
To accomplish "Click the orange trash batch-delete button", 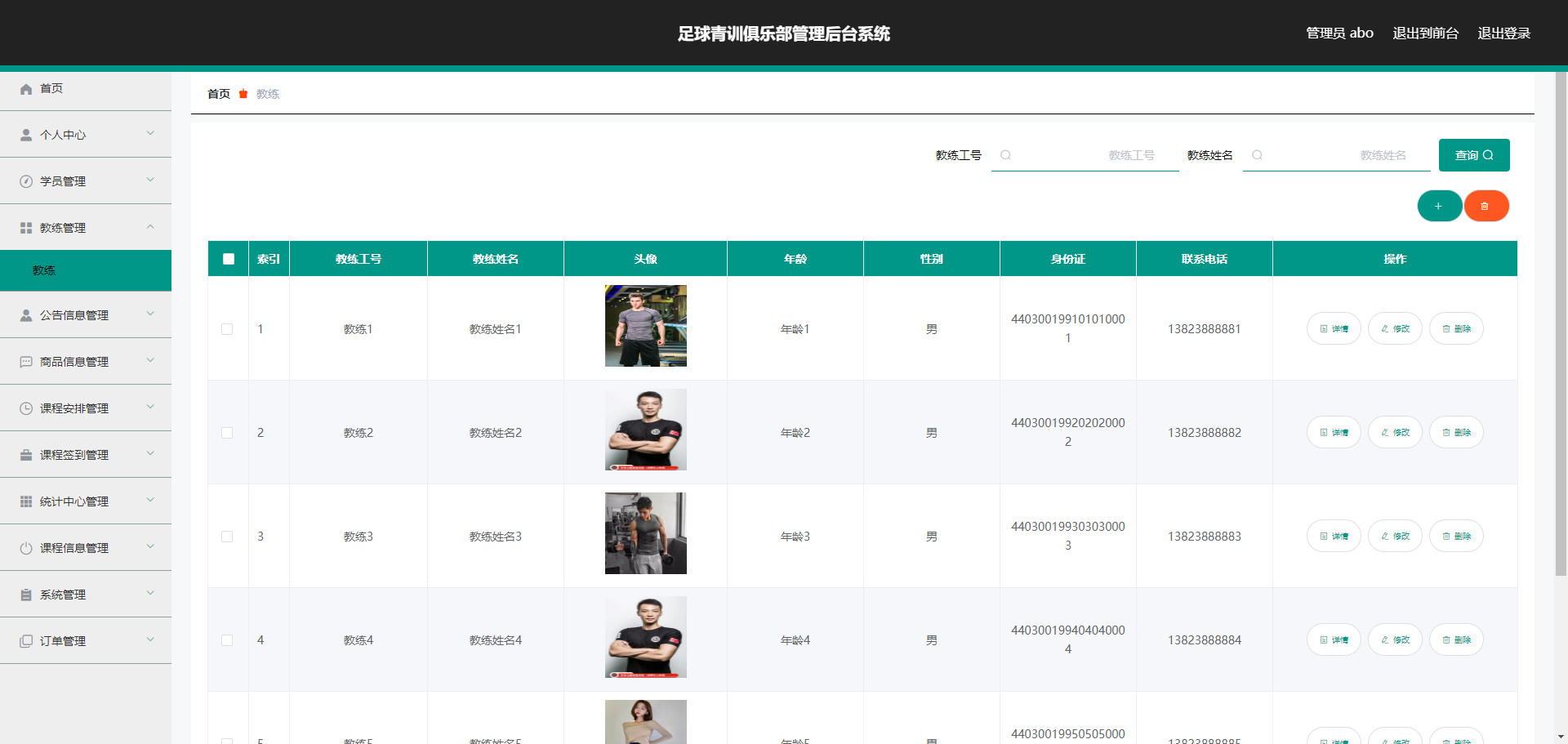I will click(1486, 206).
